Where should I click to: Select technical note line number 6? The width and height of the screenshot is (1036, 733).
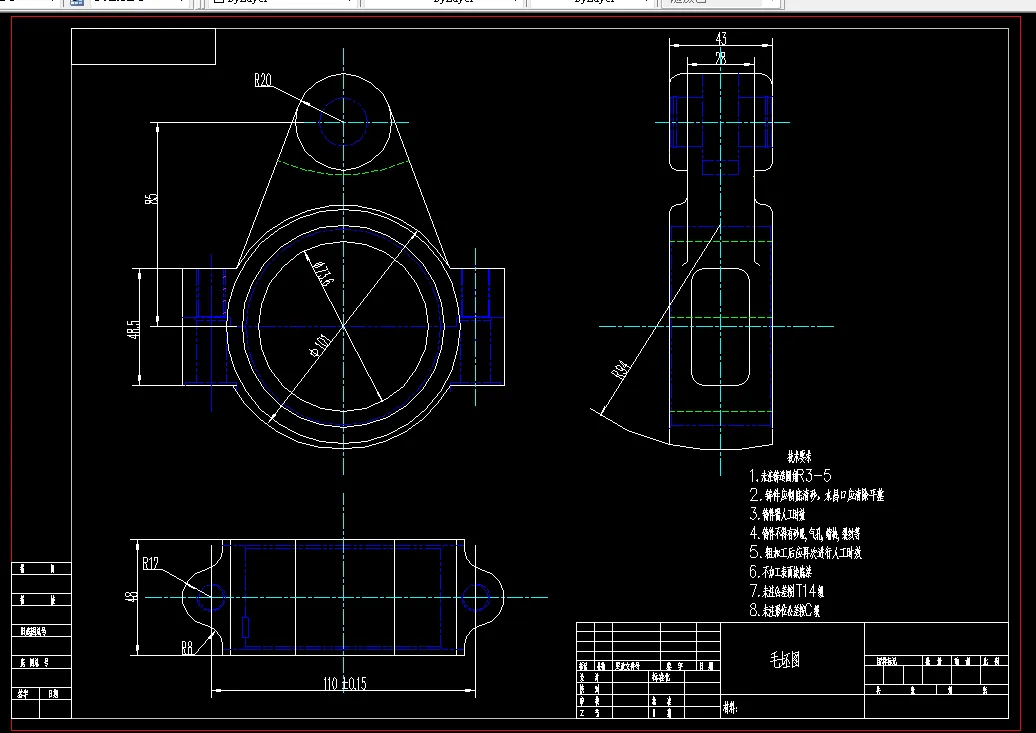(x=780, y=572)
